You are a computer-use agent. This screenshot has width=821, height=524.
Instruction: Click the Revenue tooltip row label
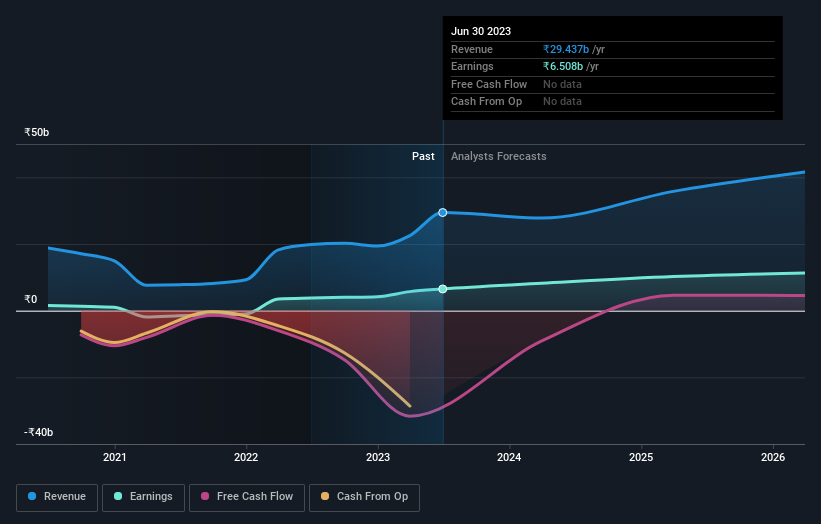(x=472, y=49)
